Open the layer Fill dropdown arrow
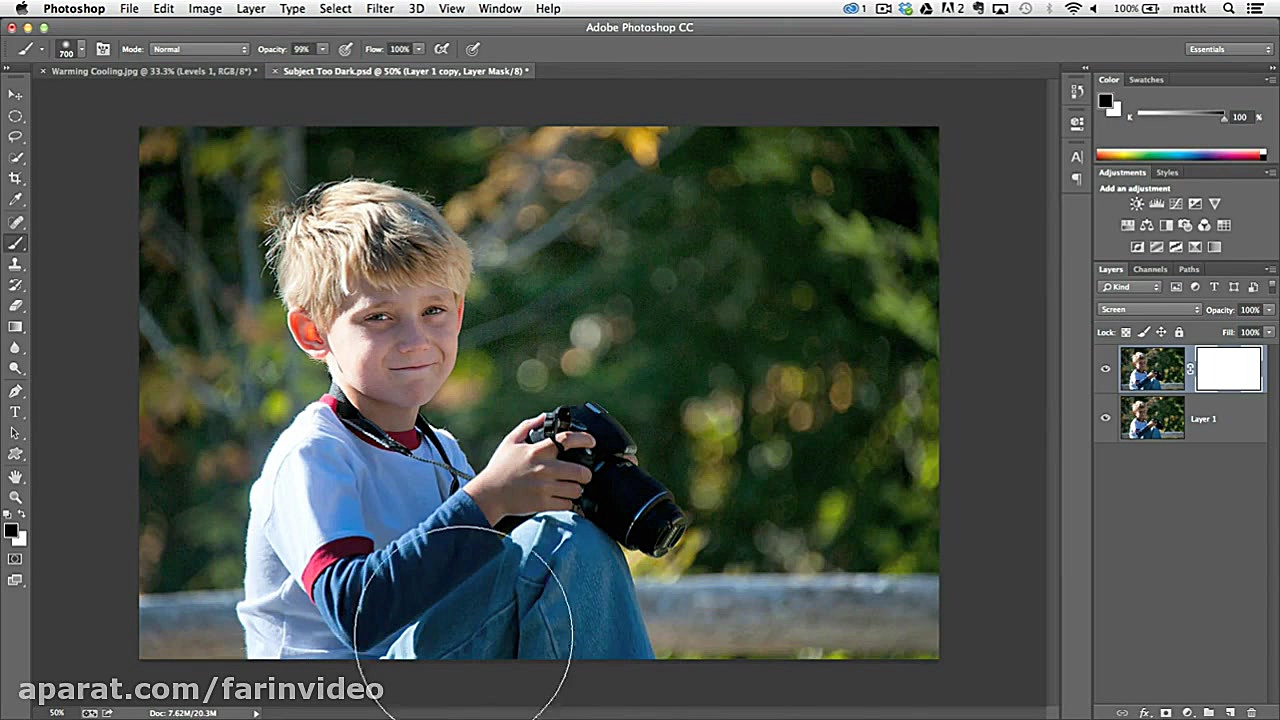Viewport: 1280px width, 720px height. point(1270,332)
